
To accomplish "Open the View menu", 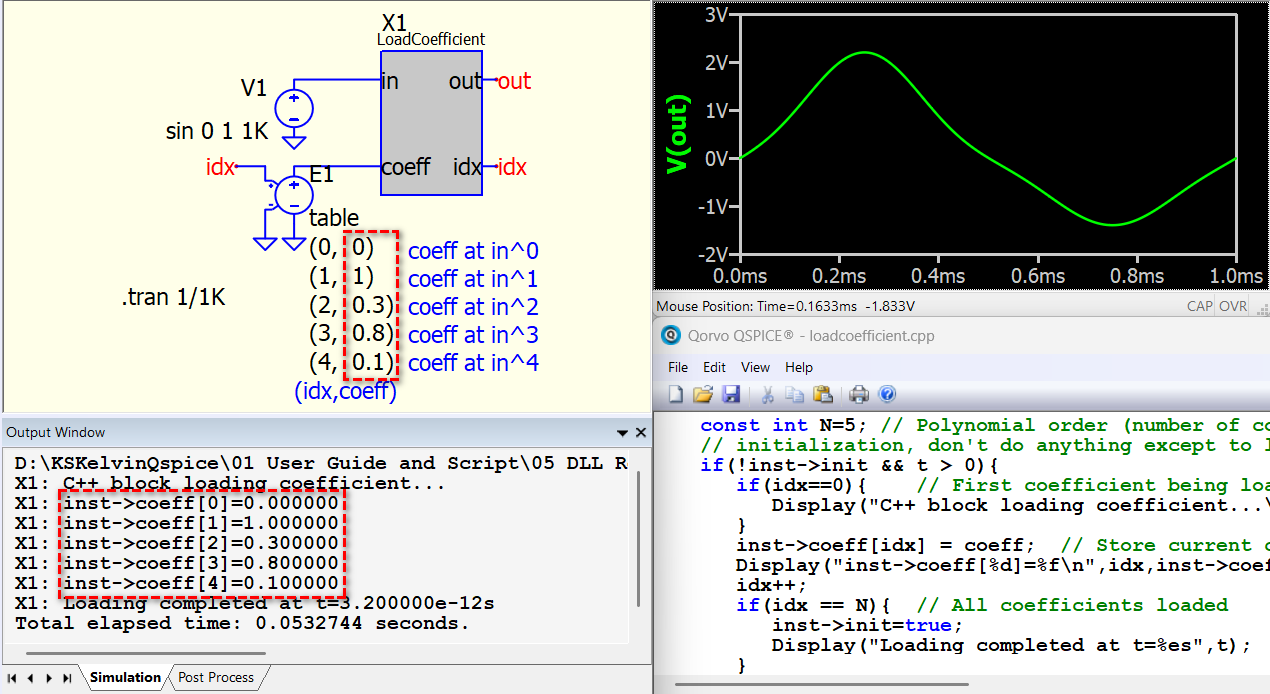I will coord(755,367).
